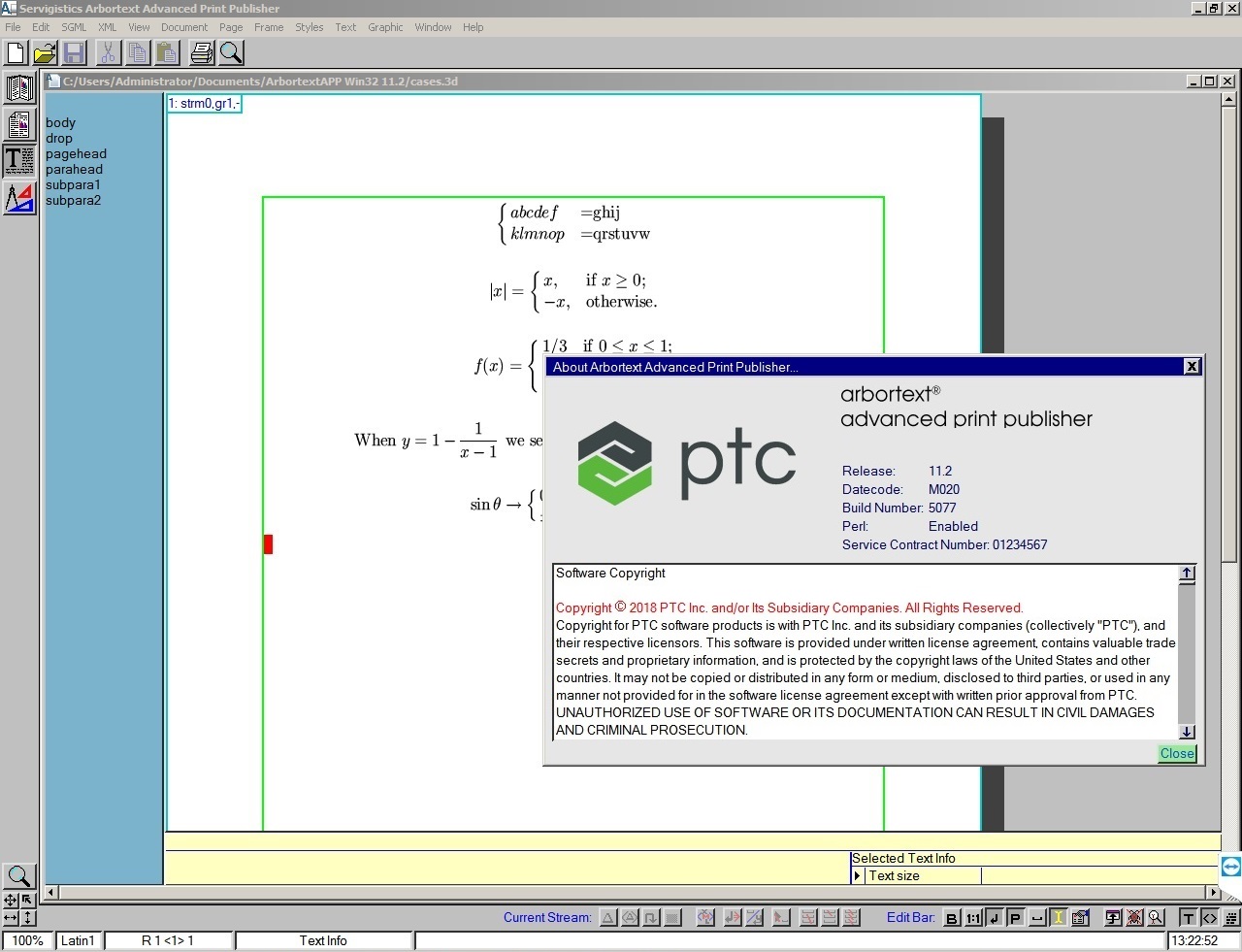The image size is (1242, 952).
Task: Click the grid lines icon at bottom right
Action: pos(1231,918)
